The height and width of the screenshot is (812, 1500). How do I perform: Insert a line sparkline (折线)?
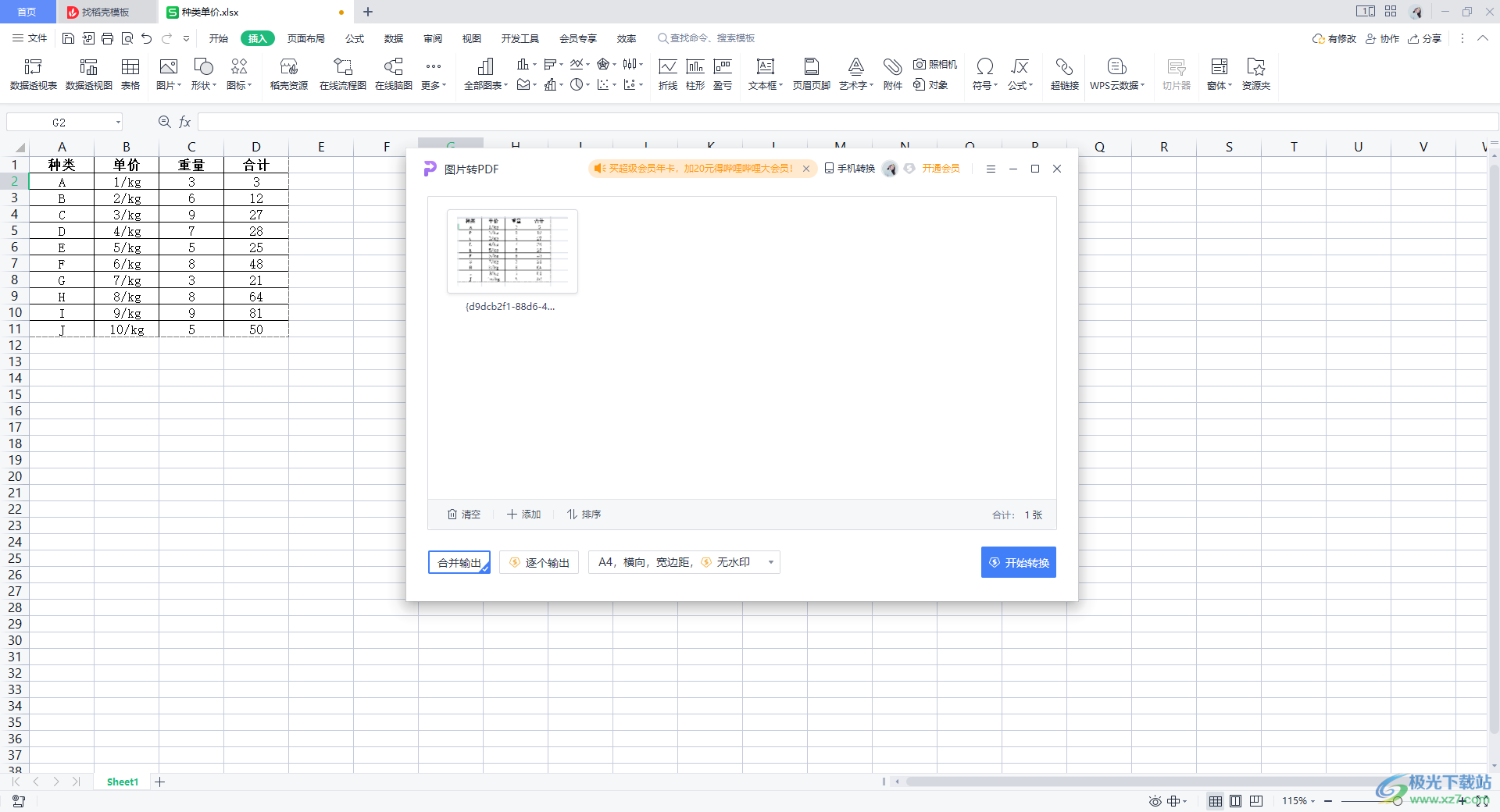point(668,74)
